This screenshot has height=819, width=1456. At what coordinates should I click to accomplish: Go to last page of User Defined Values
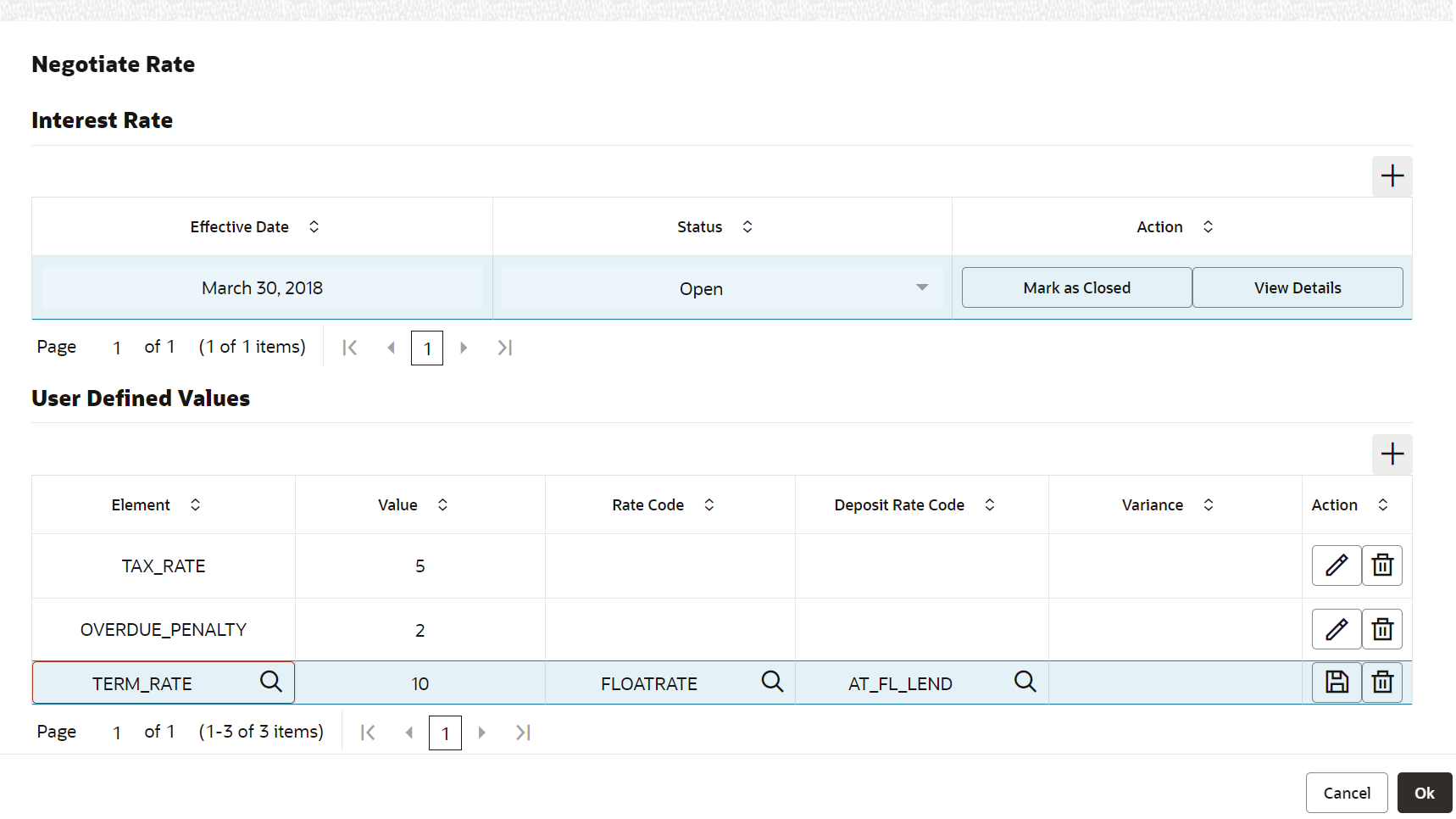point(523,733)
